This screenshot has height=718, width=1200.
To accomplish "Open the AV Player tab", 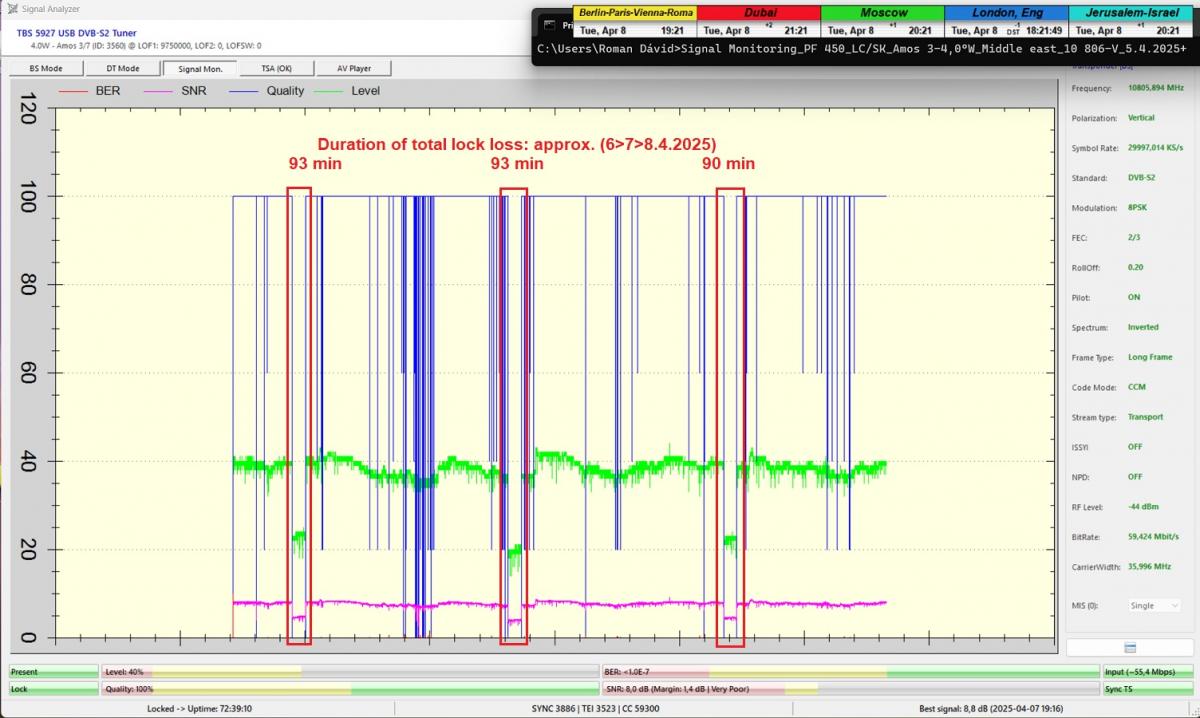I will click(353, 69).
